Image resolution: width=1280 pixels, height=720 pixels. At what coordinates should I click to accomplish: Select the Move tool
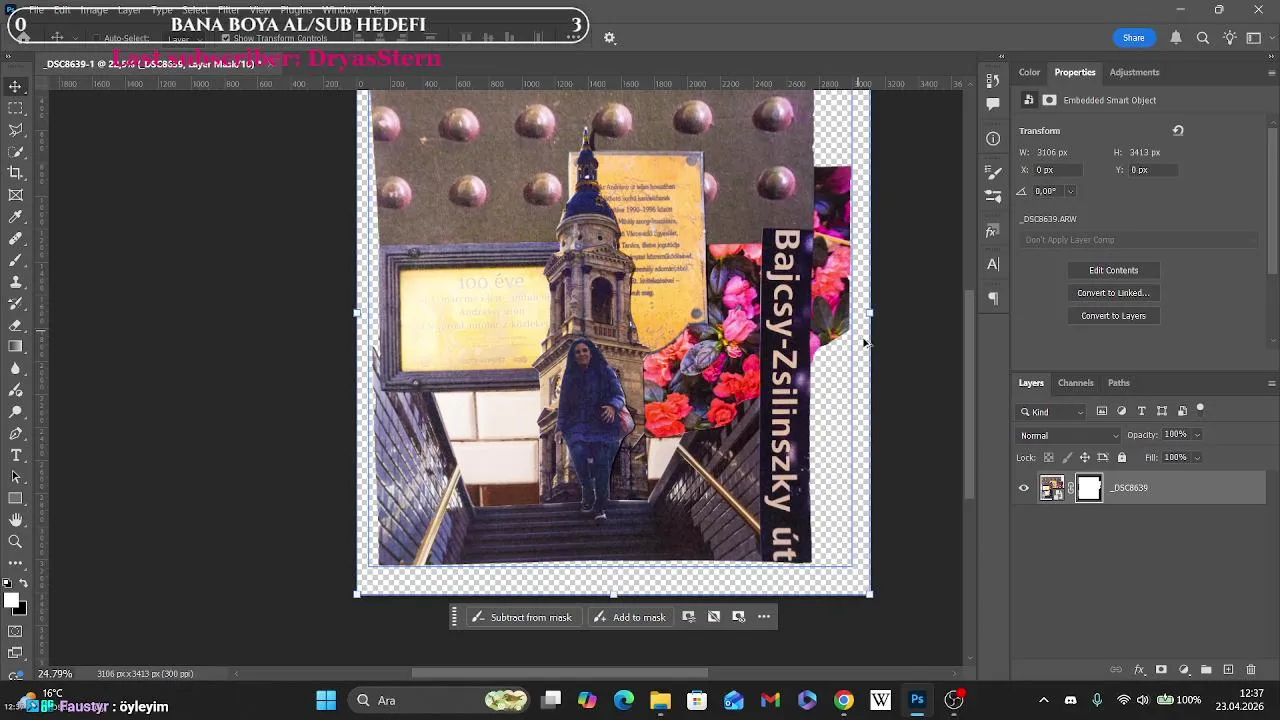tap(15, 87)
